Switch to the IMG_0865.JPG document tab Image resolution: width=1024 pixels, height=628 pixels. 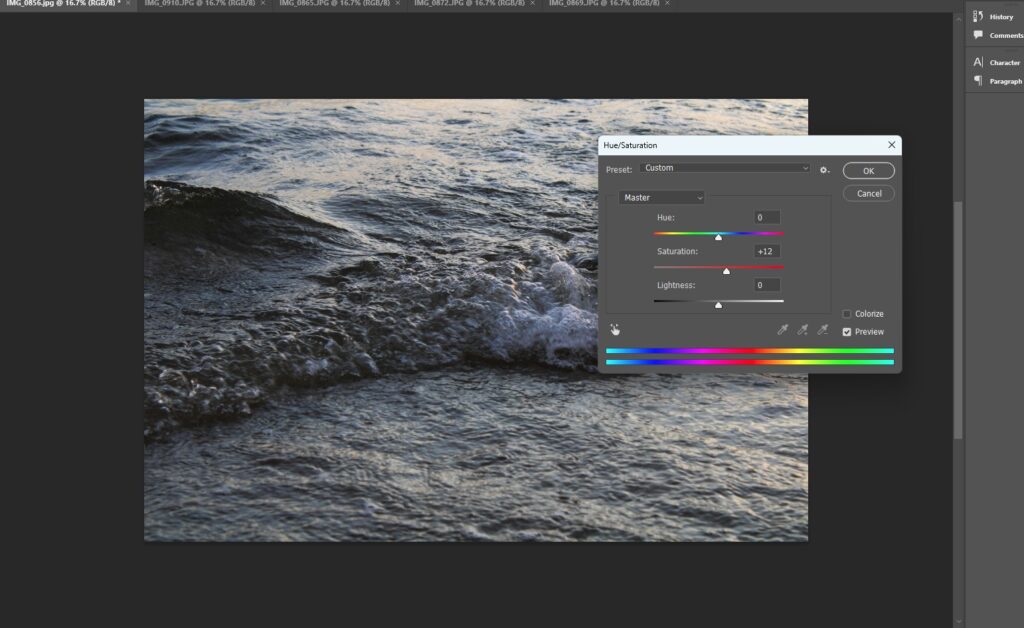[x=334, y=3]
